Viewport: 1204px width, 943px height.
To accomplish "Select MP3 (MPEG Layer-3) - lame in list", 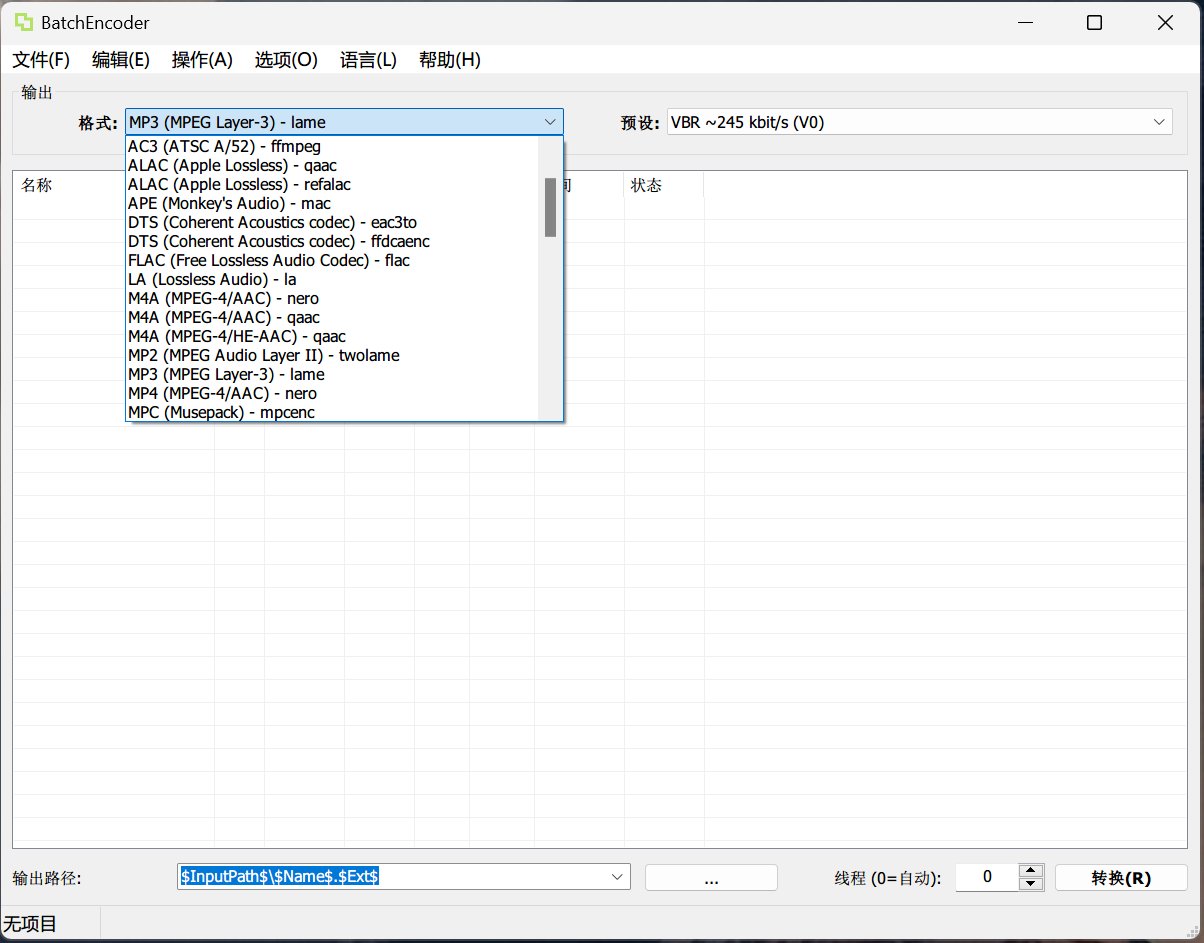I will point(332,375).
